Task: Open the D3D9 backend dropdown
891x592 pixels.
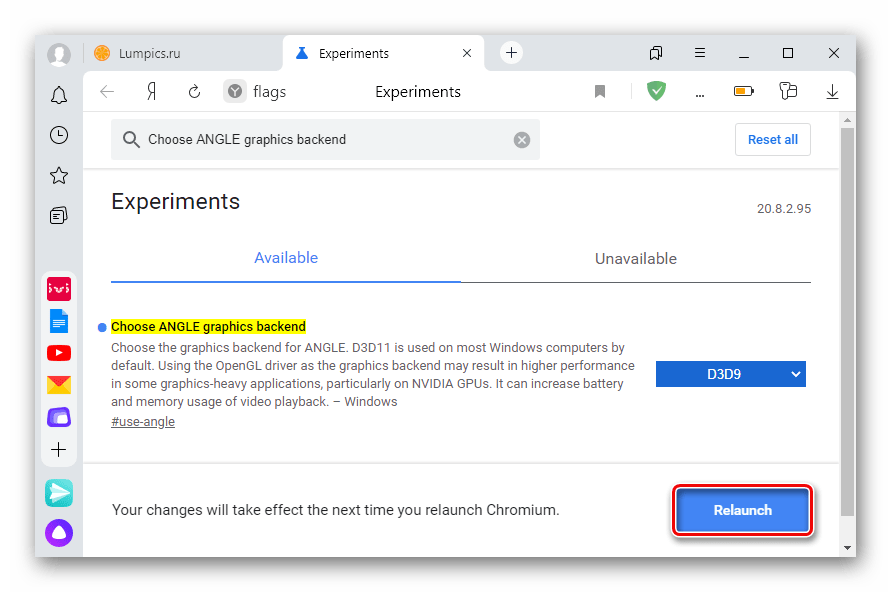Action: point(730,374)
